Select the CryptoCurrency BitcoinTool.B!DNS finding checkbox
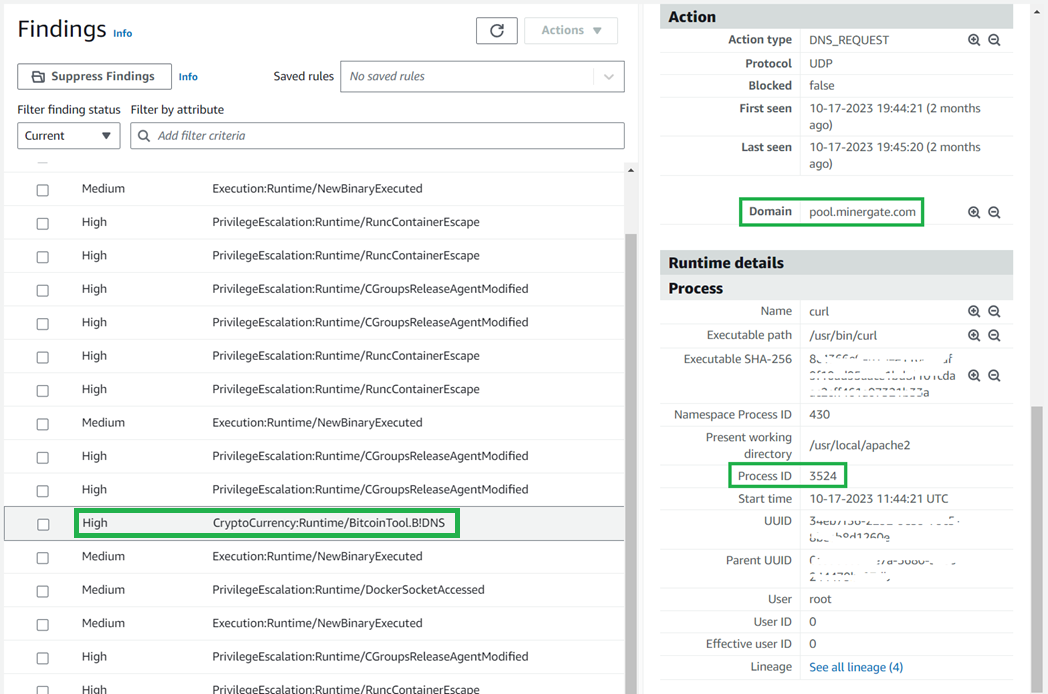The width and height of the screenshot is (1048, 694). 41,522
